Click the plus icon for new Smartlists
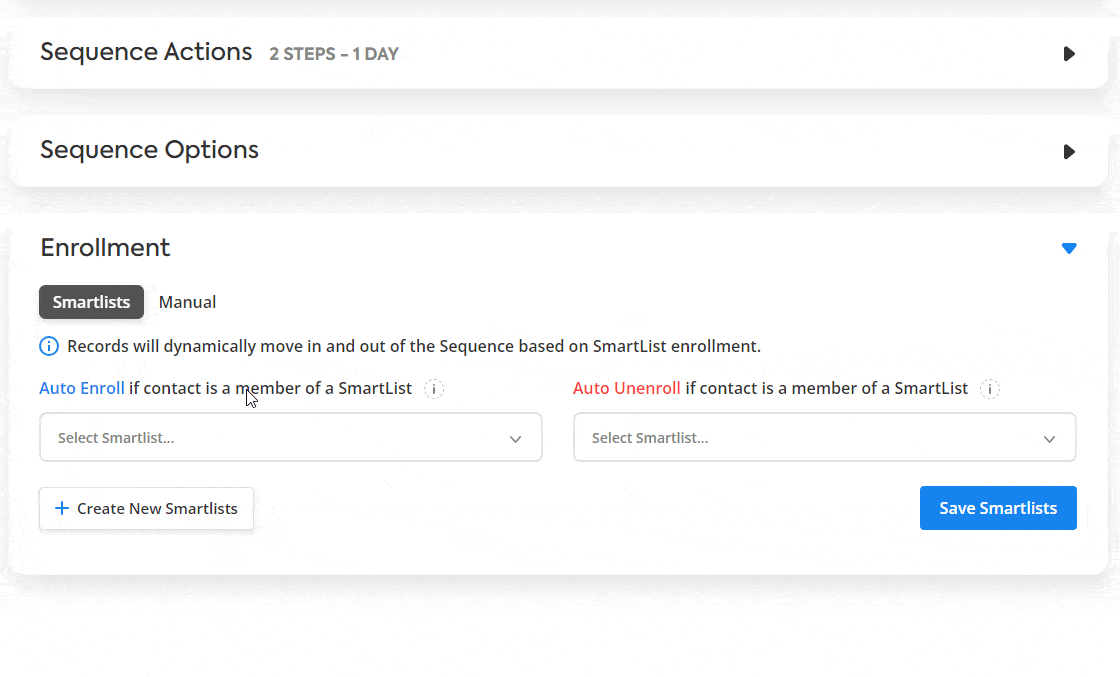Viewport: 1120px width, 677px height. [x=62, y=508]
